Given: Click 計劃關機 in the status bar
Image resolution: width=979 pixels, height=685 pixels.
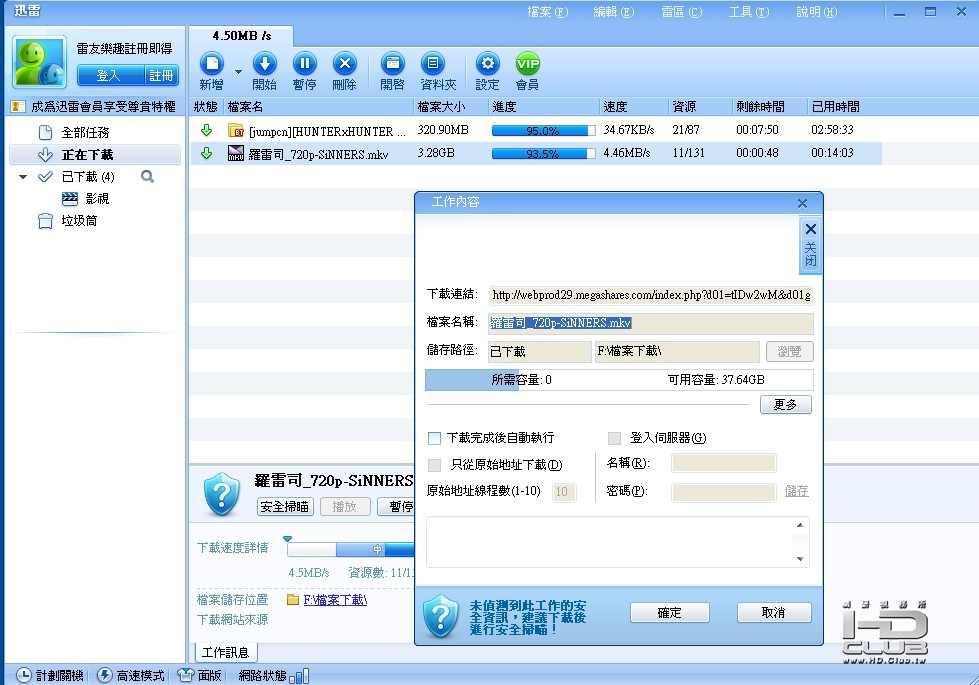Looking at the screenshot, I should coord(50,676).
